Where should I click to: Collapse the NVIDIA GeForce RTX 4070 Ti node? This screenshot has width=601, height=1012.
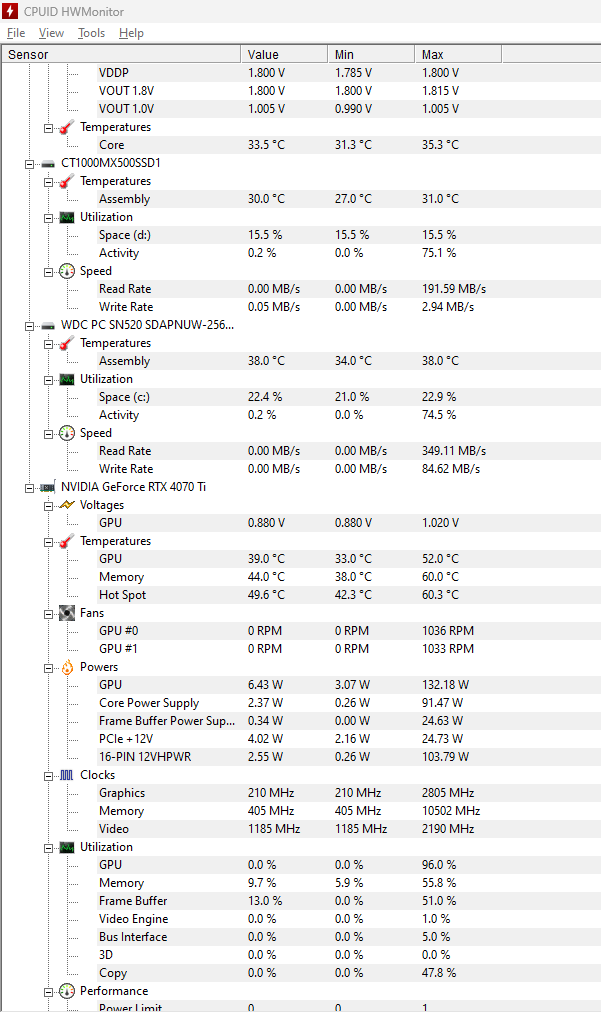[x=29, y=488]
